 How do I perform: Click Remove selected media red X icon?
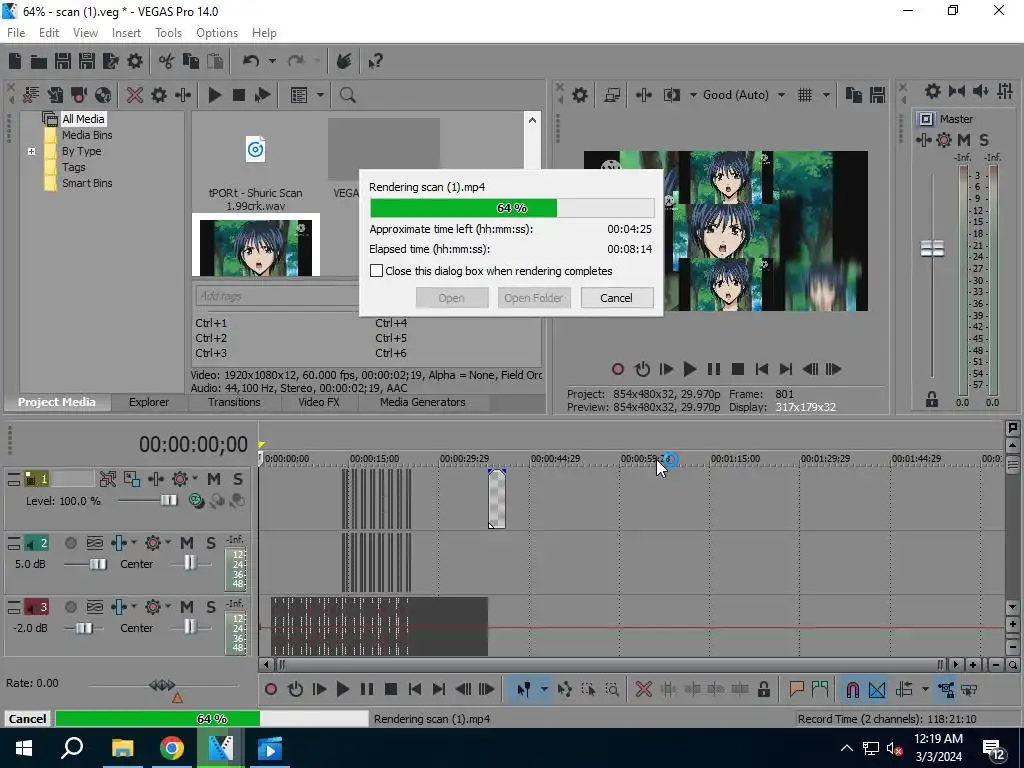(135, 95)
